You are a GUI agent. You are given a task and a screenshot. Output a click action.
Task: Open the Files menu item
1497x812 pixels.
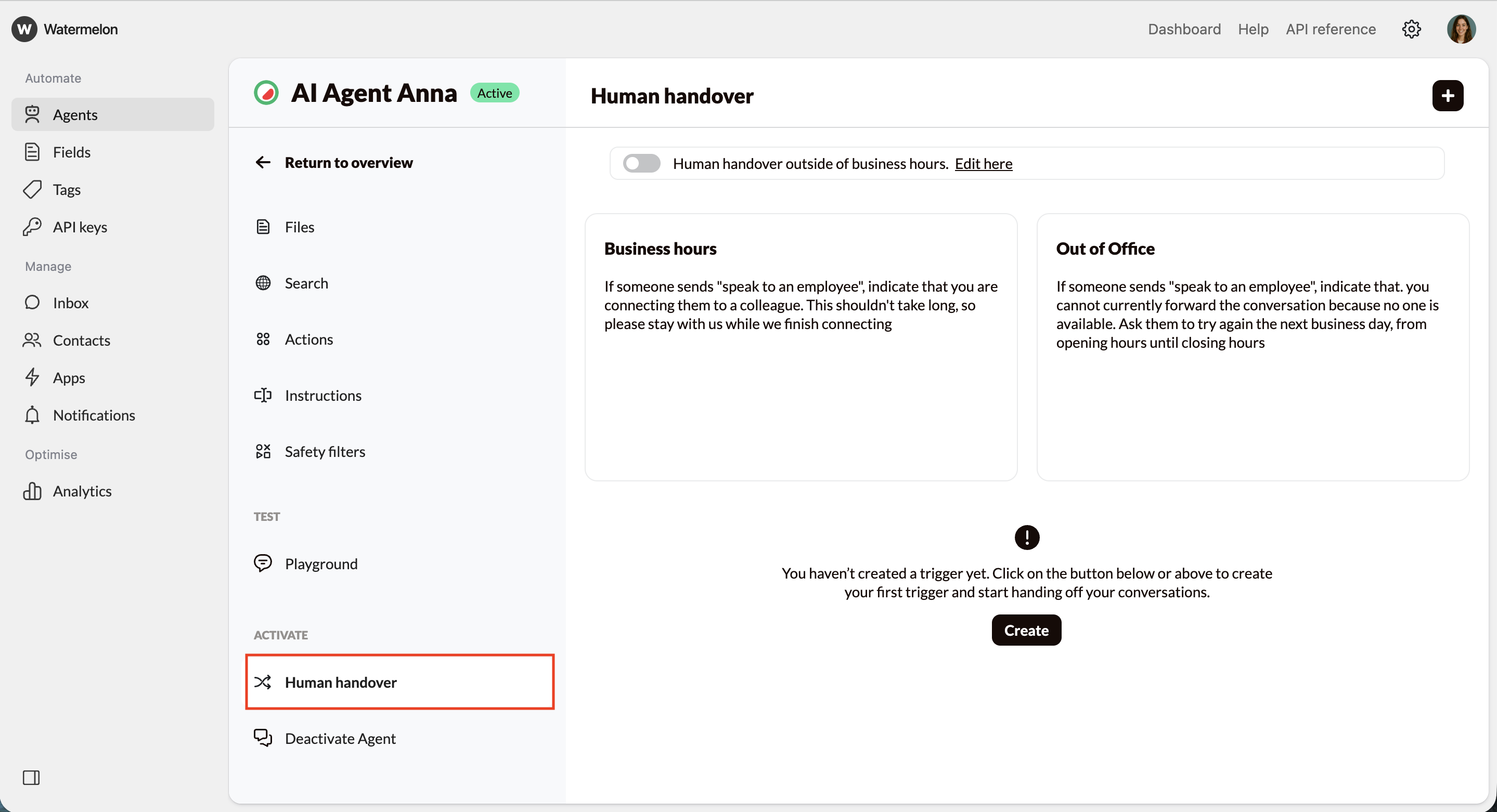pyautogui.click(x=299, y=227)
